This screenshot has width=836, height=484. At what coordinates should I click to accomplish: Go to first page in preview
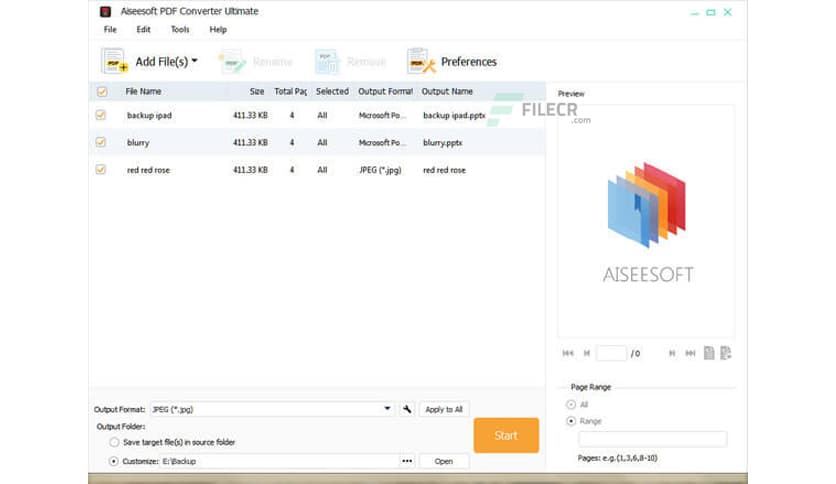tap(568, 353)
